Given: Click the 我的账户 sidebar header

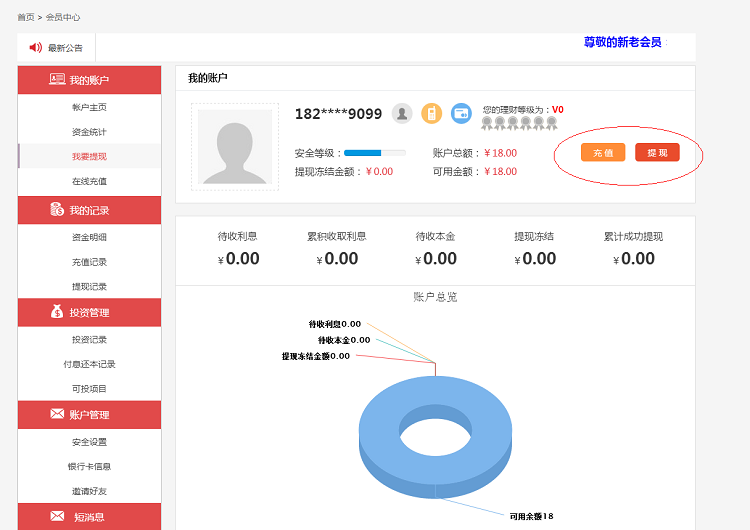Looking at the screenshot, I should point(89,80).
